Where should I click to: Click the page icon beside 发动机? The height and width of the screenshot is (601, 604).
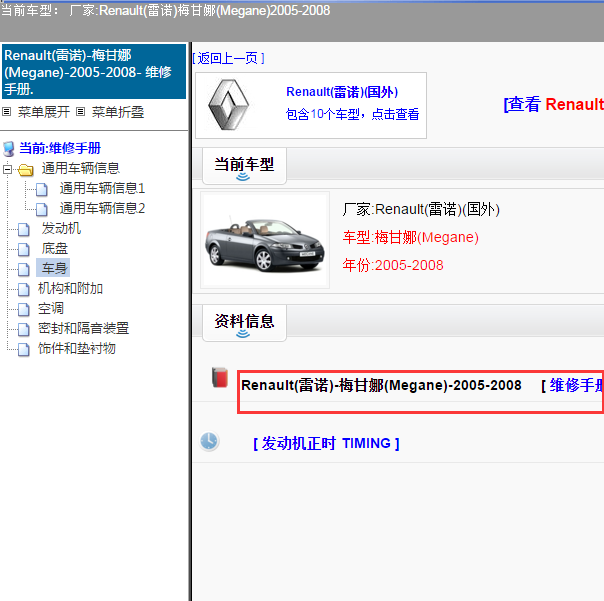24,229
